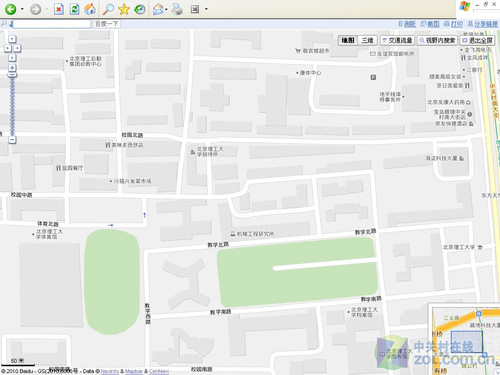Click the green browser Back arrow
Image resolution: width=500 pixels, height=375 pixels.
[10, 9]
